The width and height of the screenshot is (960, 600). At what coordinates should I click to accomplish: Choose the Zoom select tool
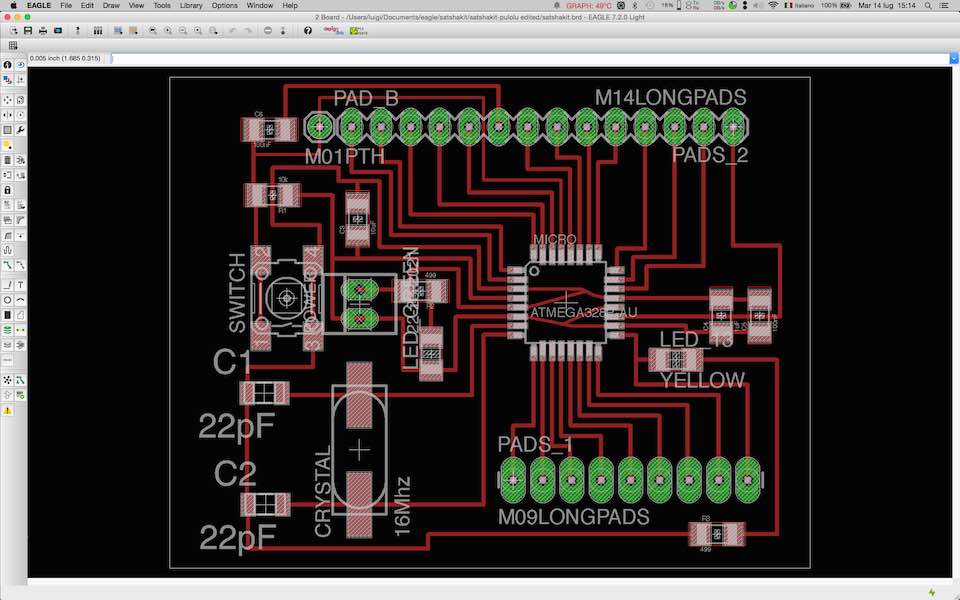(212, 31)
